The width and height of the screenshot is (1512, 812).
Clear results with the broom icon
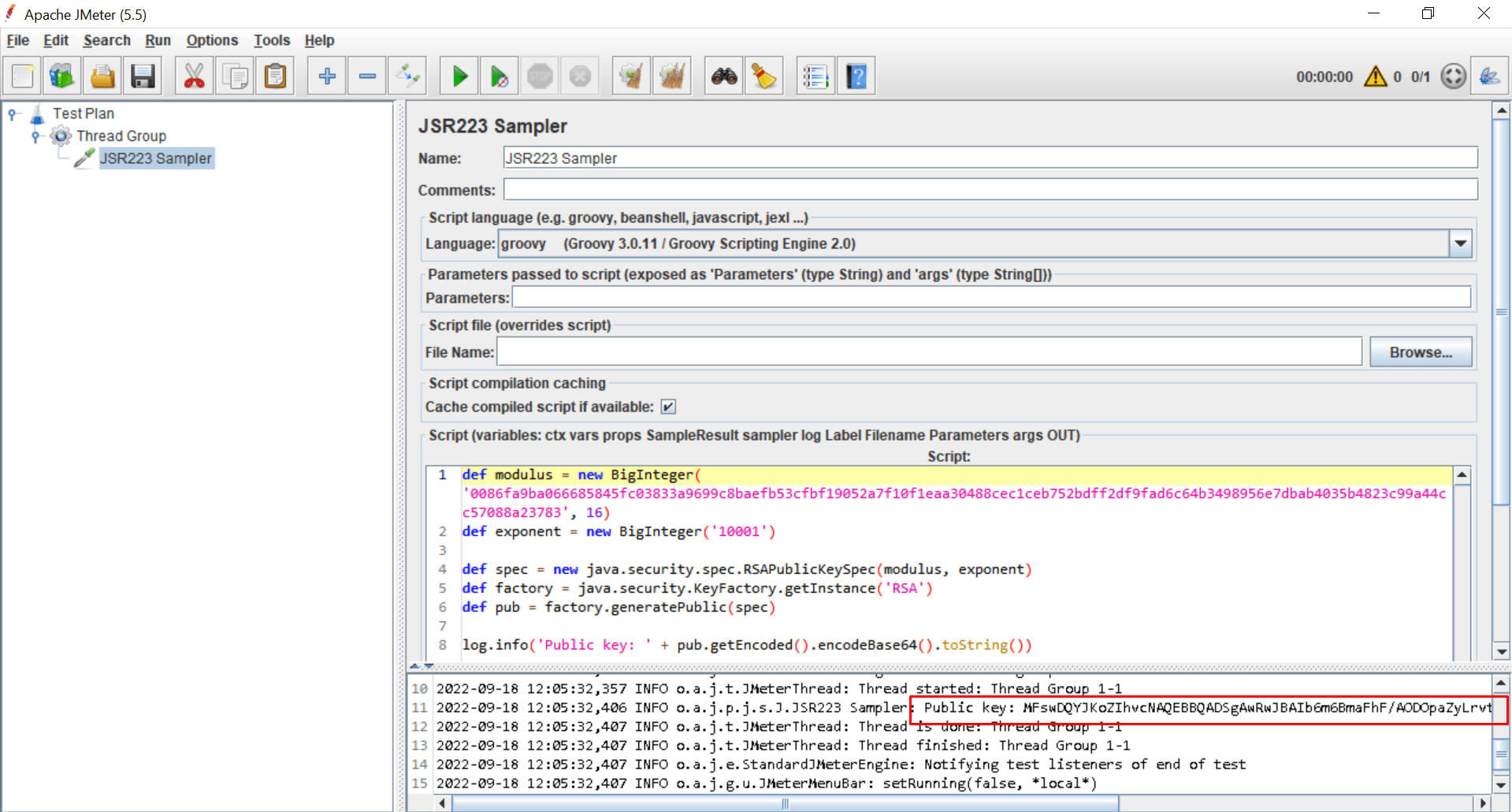(632, 76)
